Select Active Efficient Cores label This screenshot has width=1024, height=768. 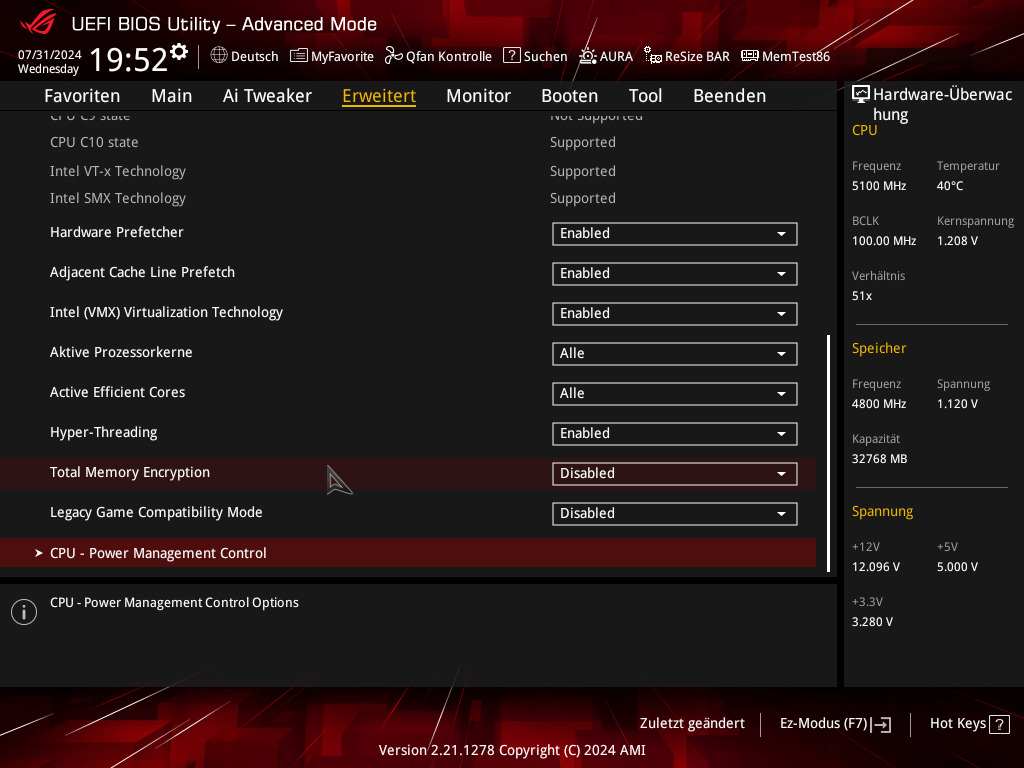coord(118,392)
